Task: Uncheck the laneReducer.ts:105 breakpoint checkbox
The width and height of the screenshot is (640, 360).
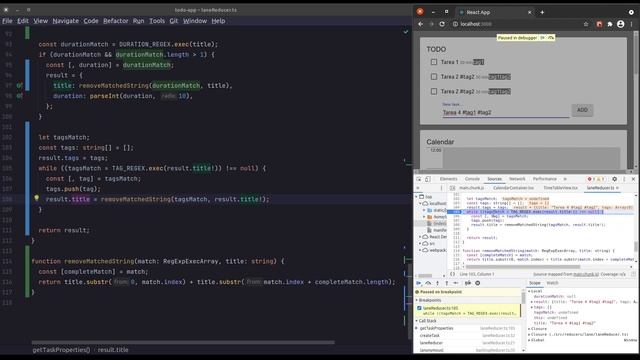Action: click(x=419, y=308)
